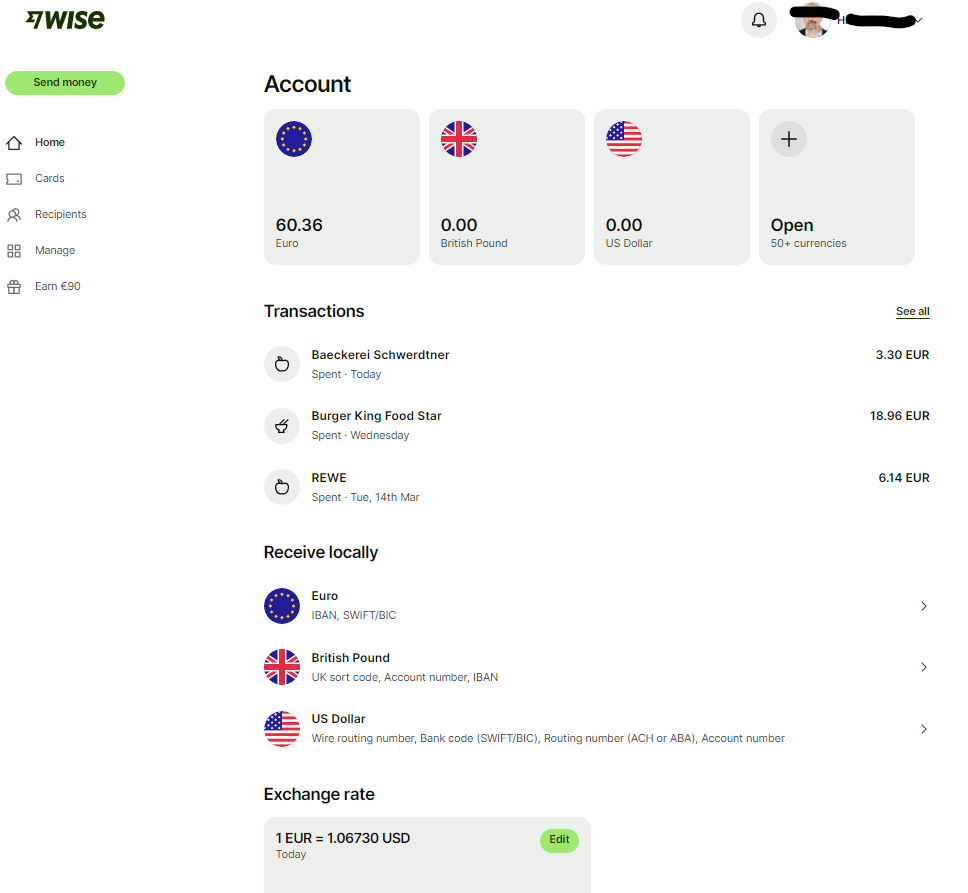Edit the exchange rate
This screenshot has height=893, width=968.
559,840
